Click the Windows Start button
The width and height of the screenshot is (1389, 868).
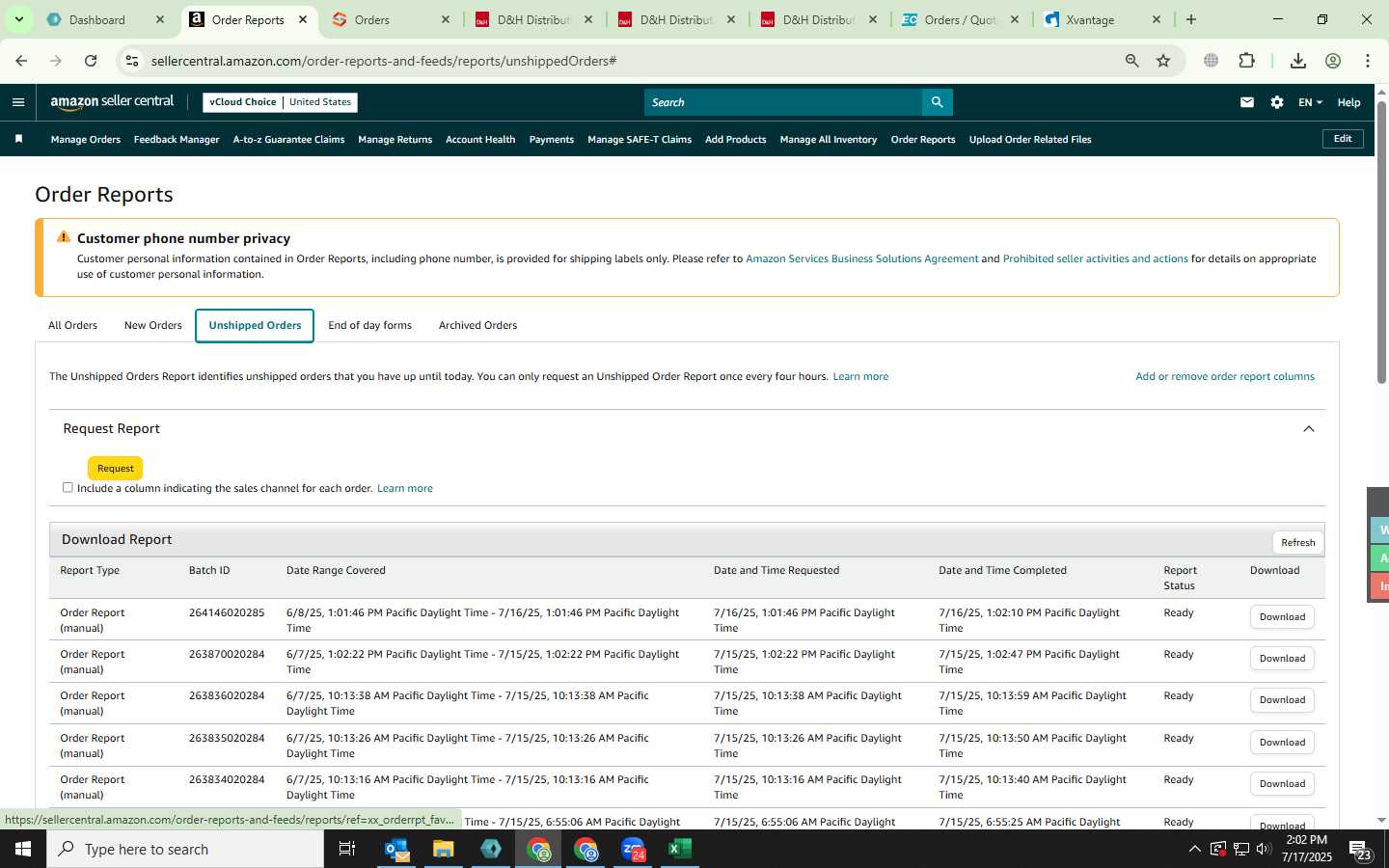click(23, 849)
